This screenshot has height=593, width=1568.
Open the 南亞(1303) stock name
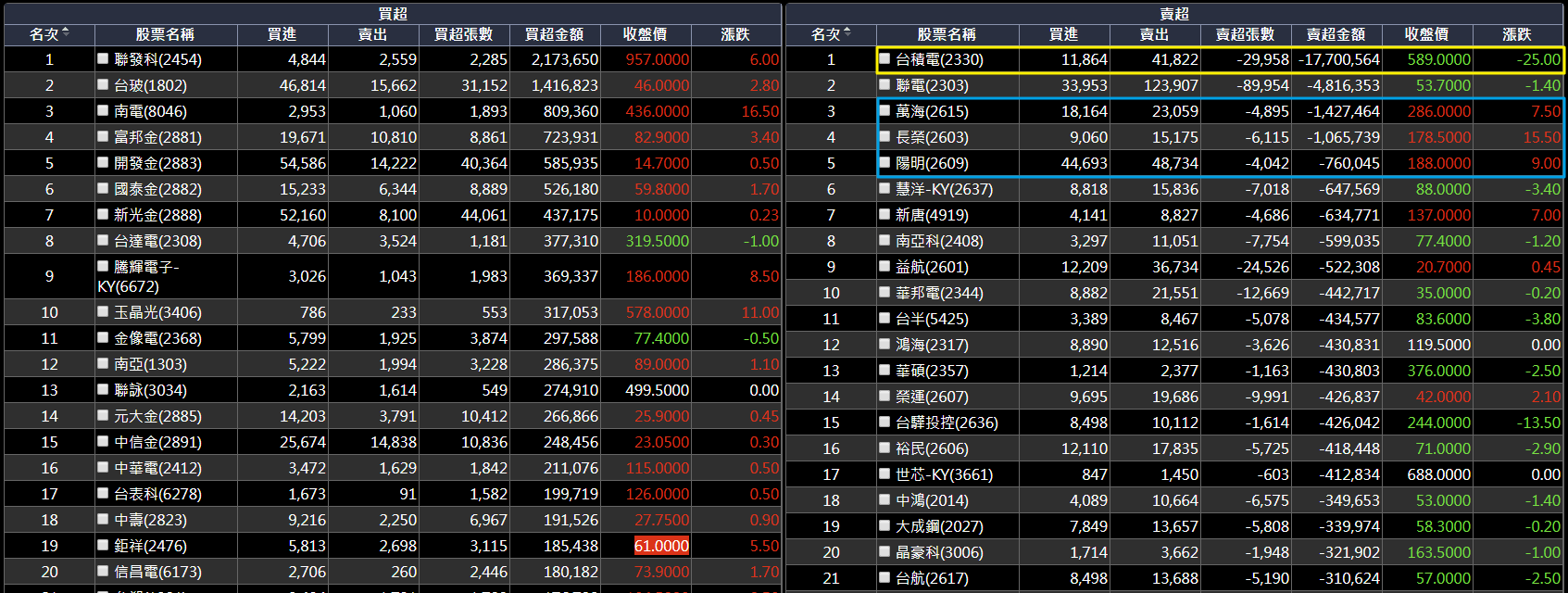pos(150,364)
